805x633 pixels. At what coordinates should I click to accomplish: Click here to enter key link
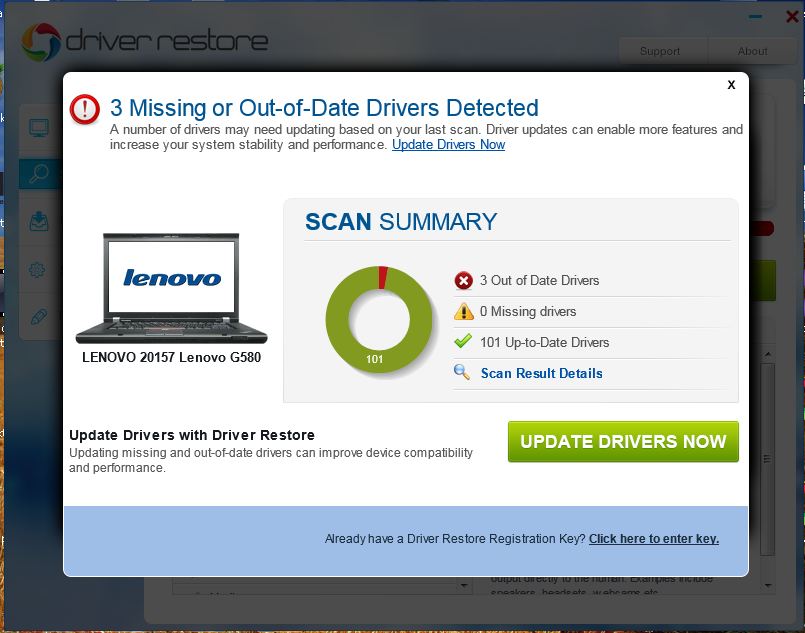coord(654,539)
